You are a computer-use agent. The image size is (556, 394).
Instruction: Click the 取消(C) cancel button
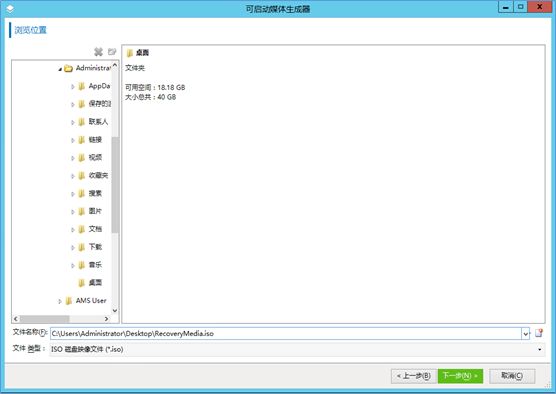tap(512, 376)
